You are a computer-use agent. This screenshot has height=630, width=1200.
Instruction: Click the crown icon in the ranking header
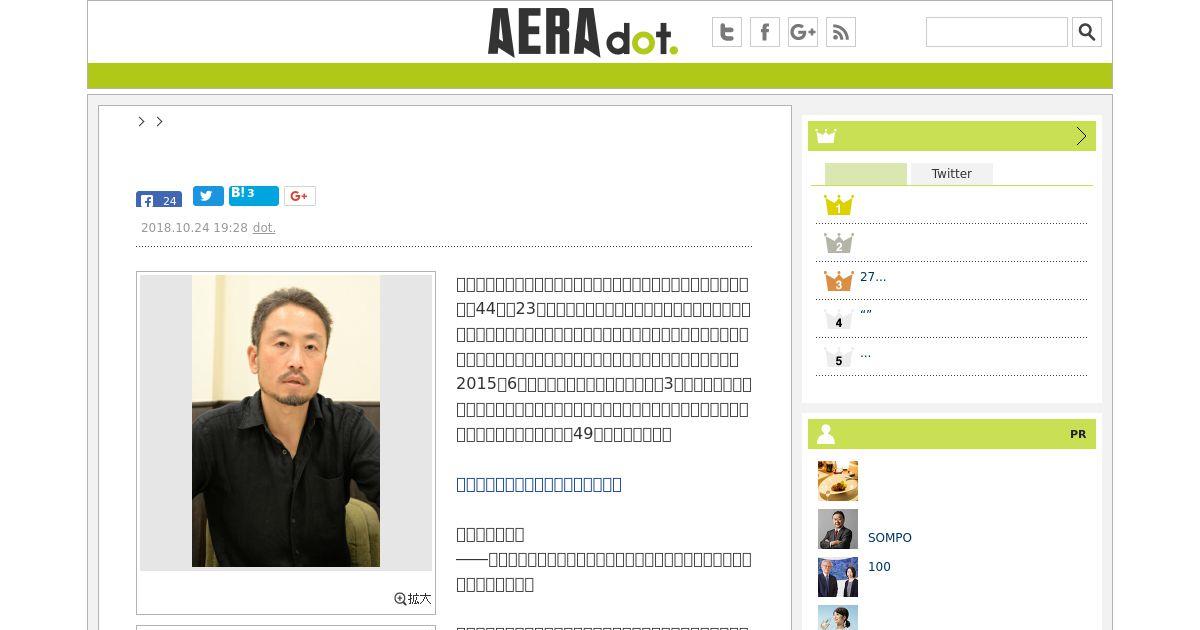825,136
